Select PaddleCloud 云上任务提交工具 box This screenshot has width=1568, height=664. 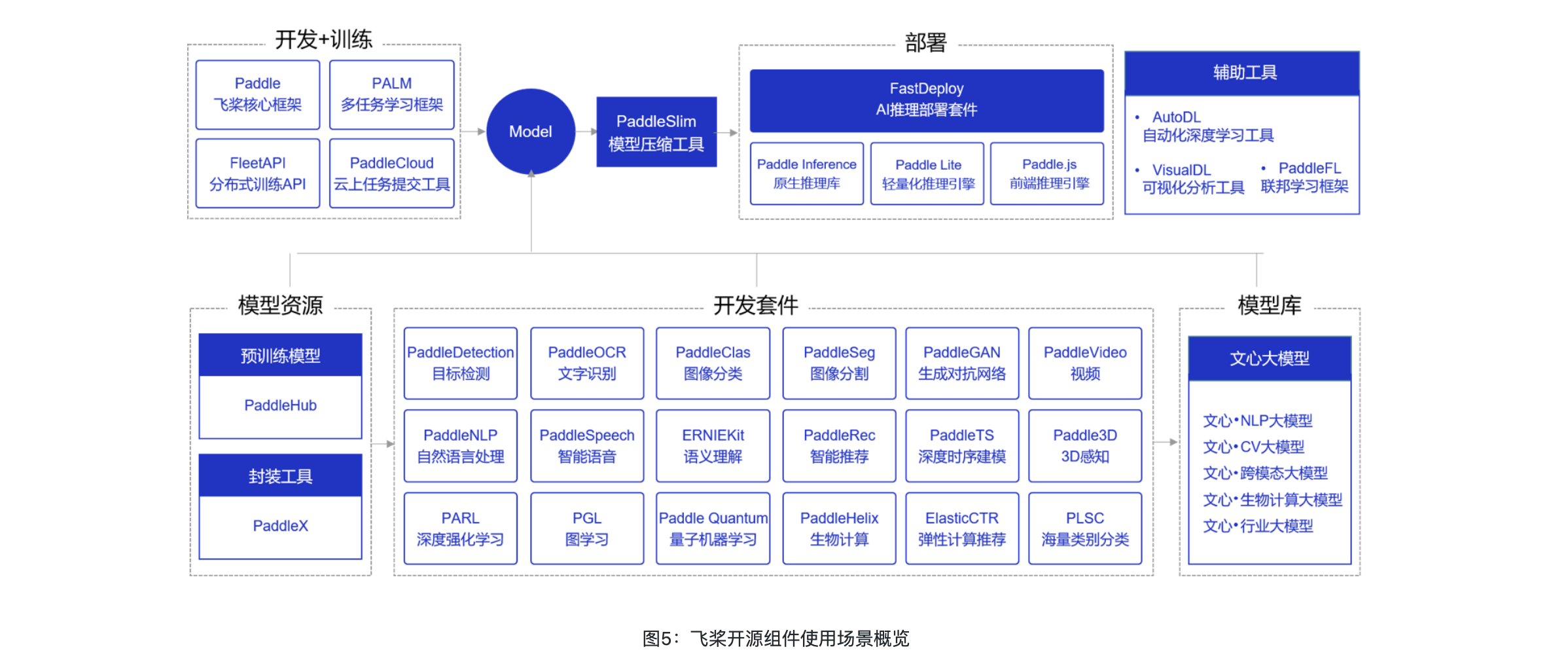point(391,174)
